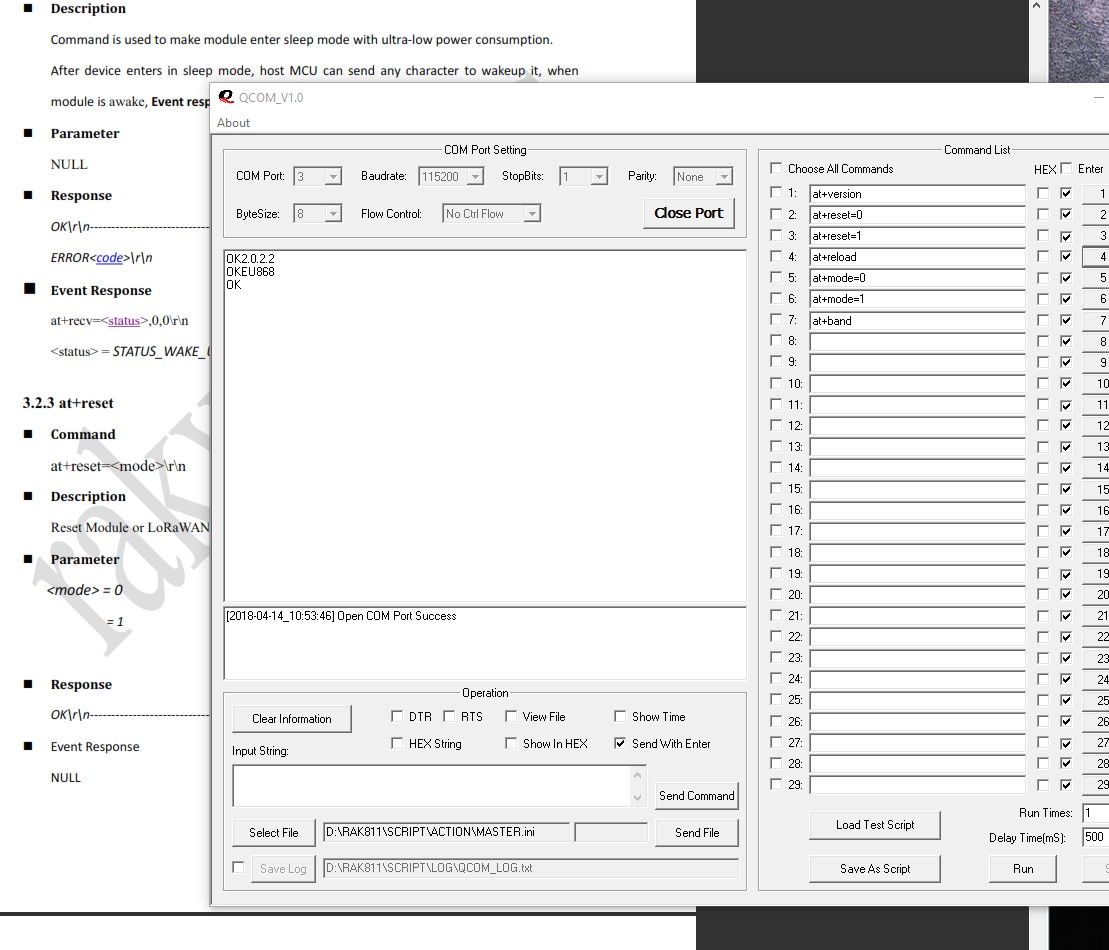This screenshot has height=950, width=1109.
Task: Tick Choose All Commands checkbox
Action: (777, 169)
